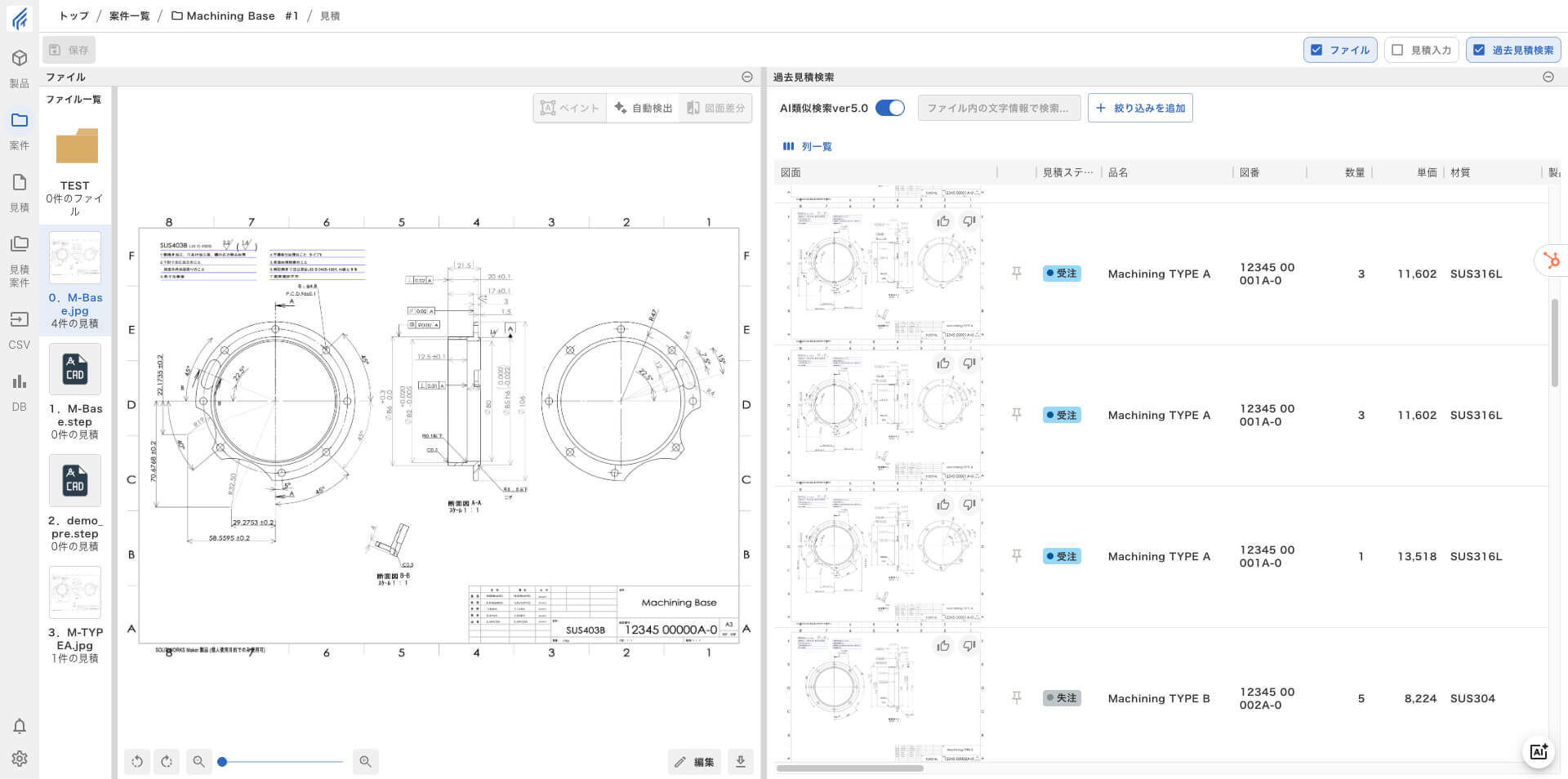The height and width of the screenshot is (779, 1568).
Task: Rotate the drawing counterclockwise
Action: tap(137, 762)
